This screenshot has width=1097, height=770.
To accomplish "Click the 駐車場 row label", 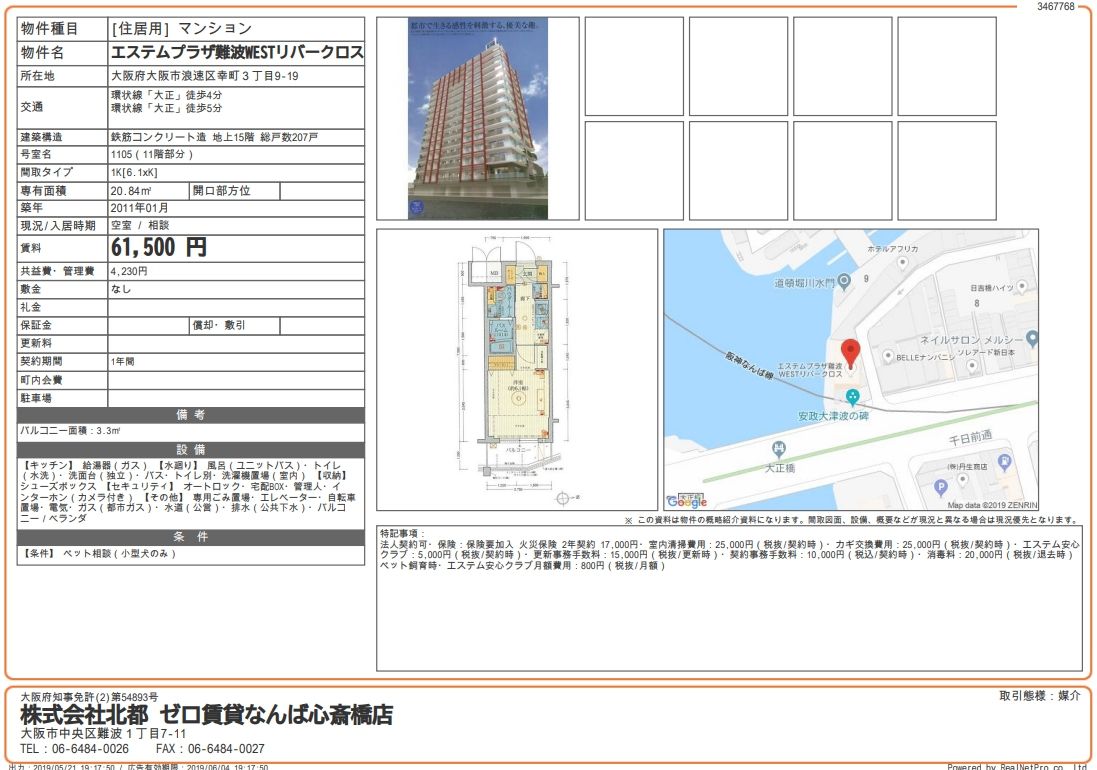I will point(36,398).
